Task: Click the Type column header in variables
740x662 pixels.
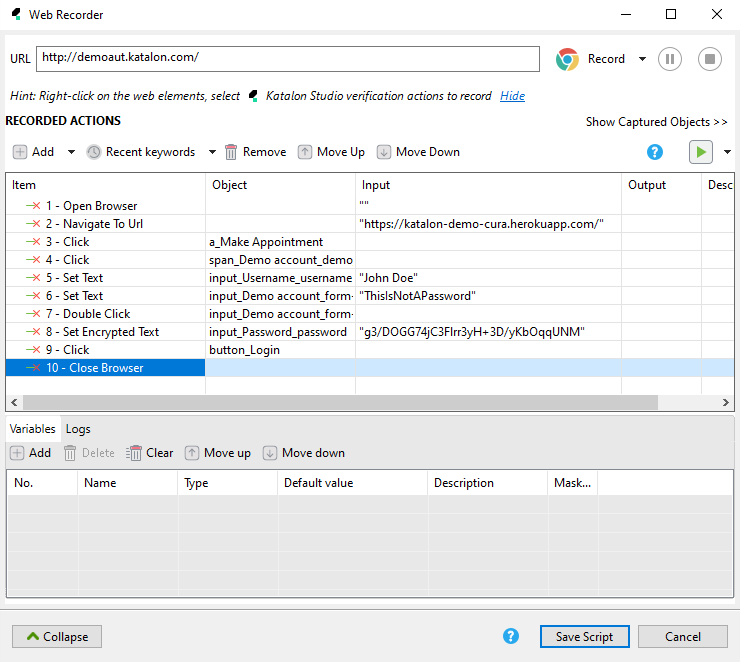Action: pos(227,483)
